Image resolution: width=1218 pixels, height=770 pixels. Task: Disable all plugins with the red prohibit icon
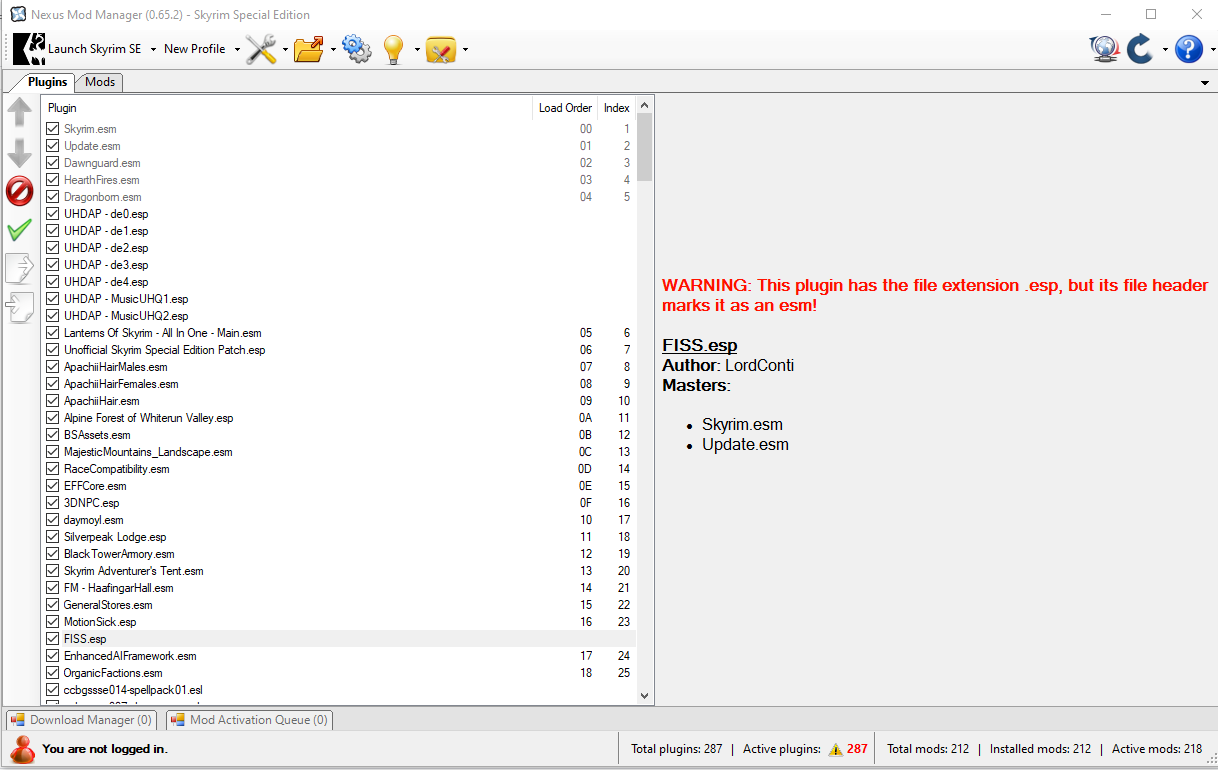coord(20,191)
